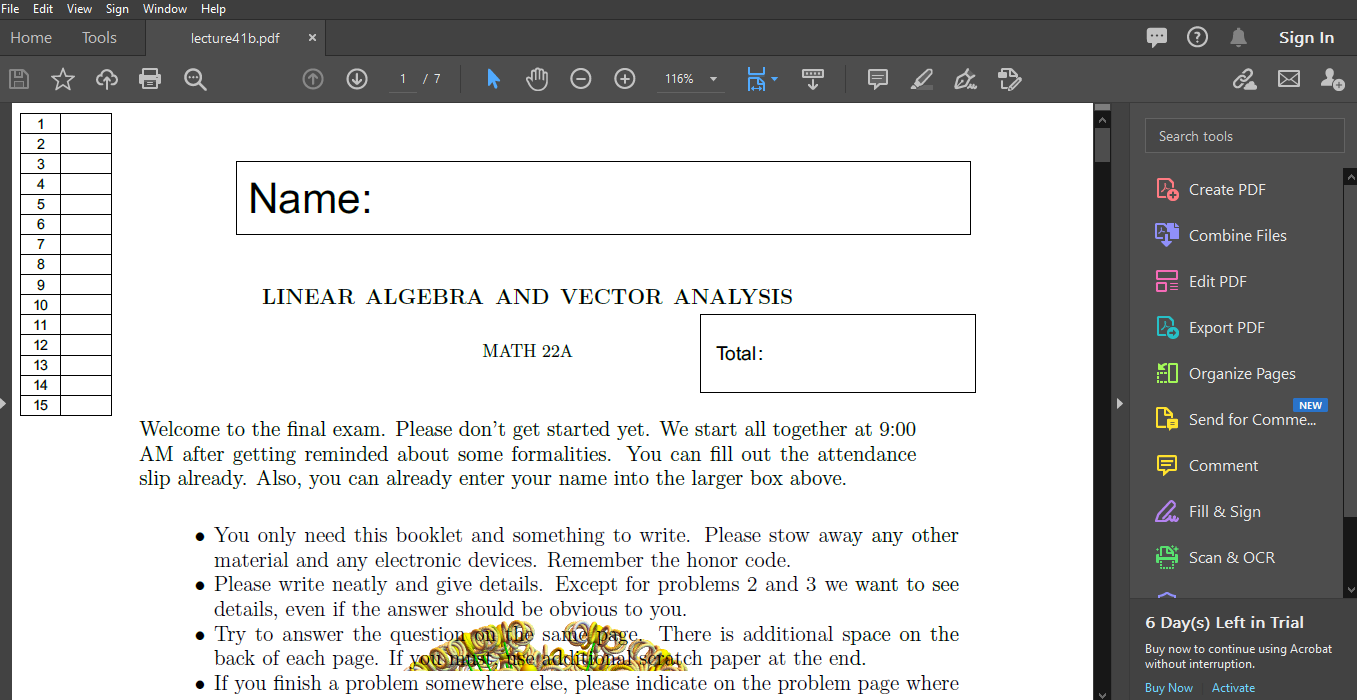
Task: Click the fit page scrolling mode icon
Action: [x=756, y=79]
